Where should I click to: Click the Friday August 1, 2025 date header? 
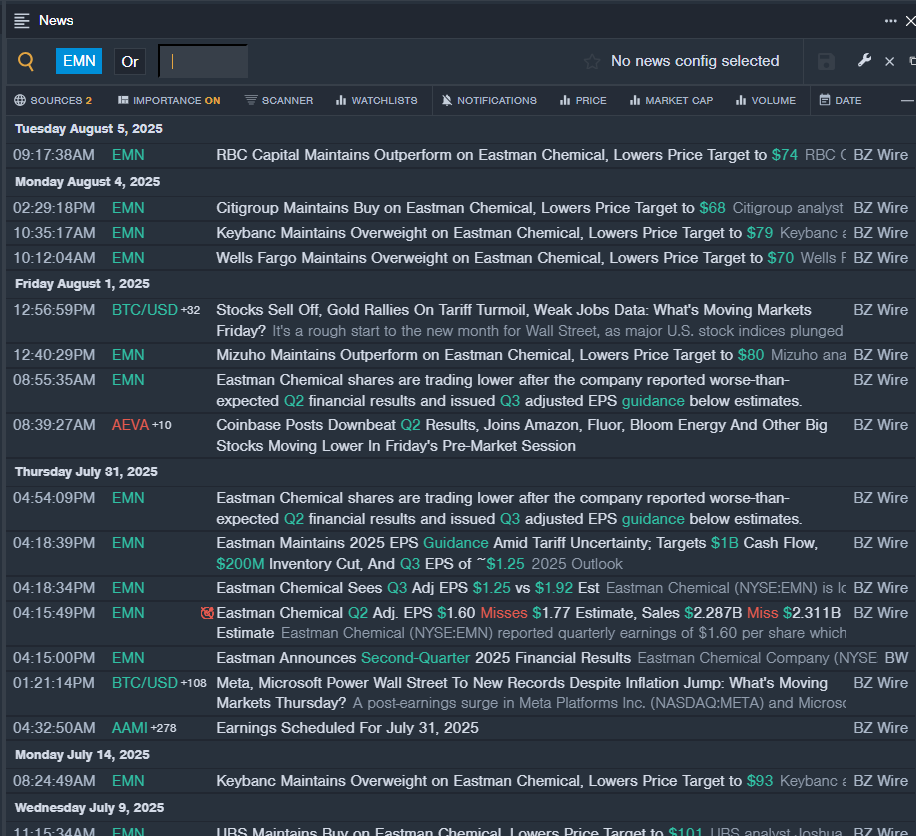pyautogui.click(x=82, y=283)
